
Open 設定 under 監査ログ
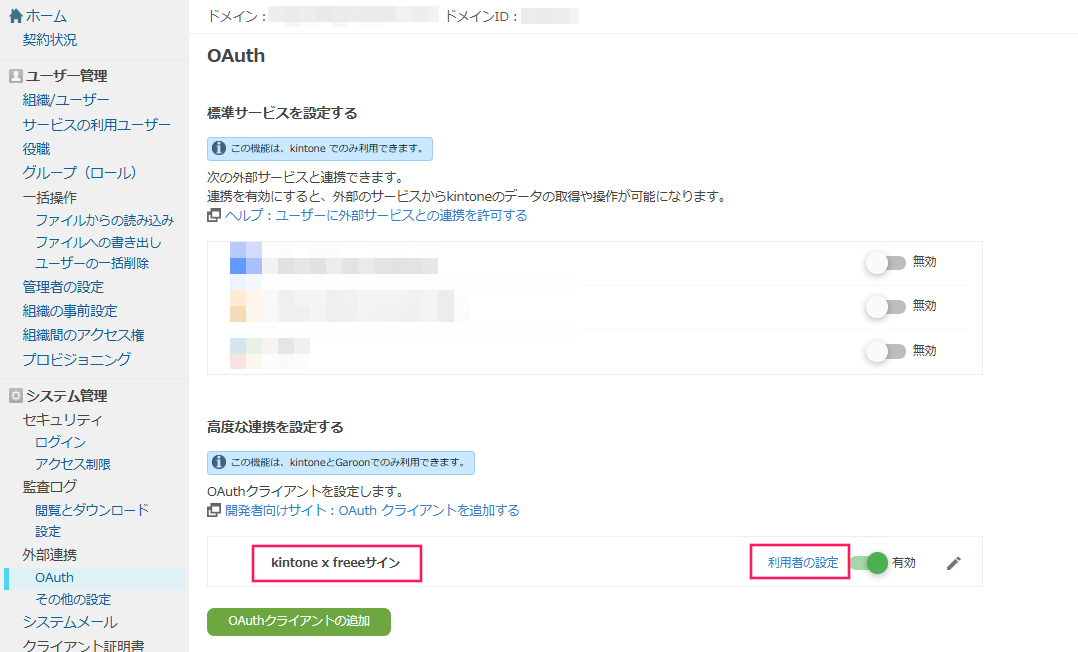click(x=48, y=532)
